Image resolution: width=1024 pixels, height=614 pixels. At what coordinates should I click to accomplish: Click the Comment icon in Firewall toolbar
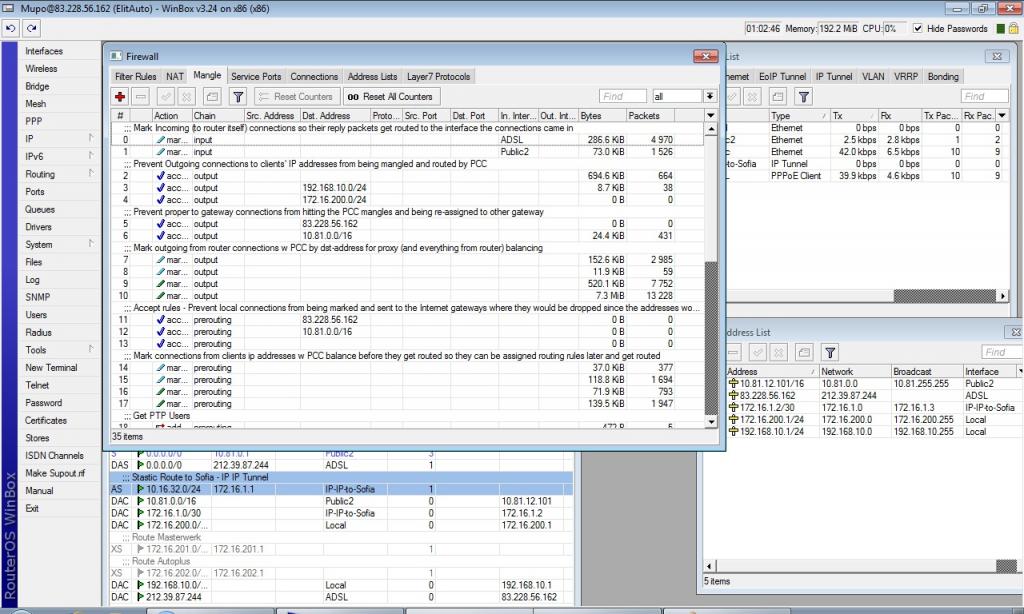tap(212, 97)
